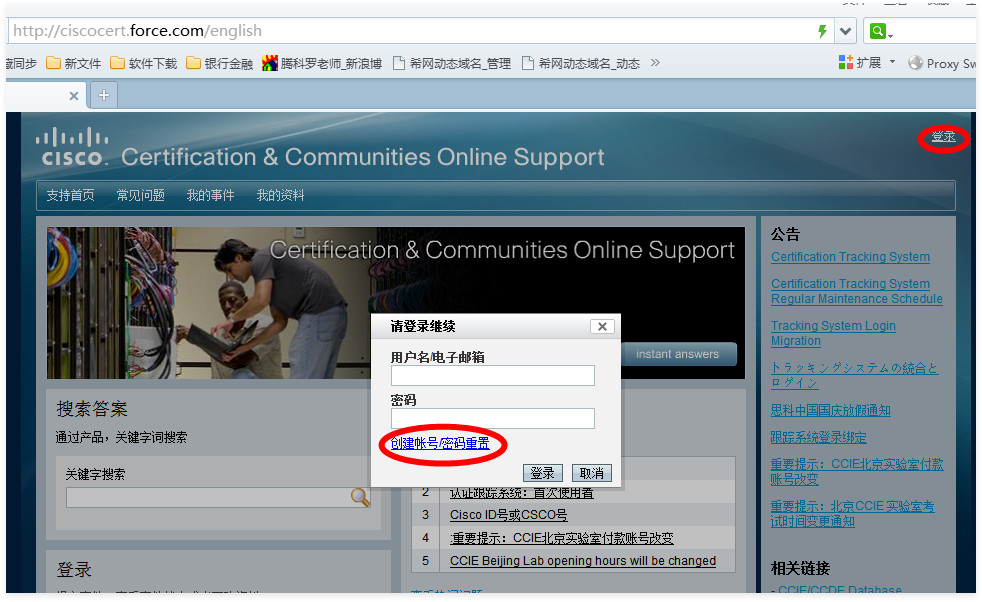Click the 密码 input field

(x=493, y=418)
